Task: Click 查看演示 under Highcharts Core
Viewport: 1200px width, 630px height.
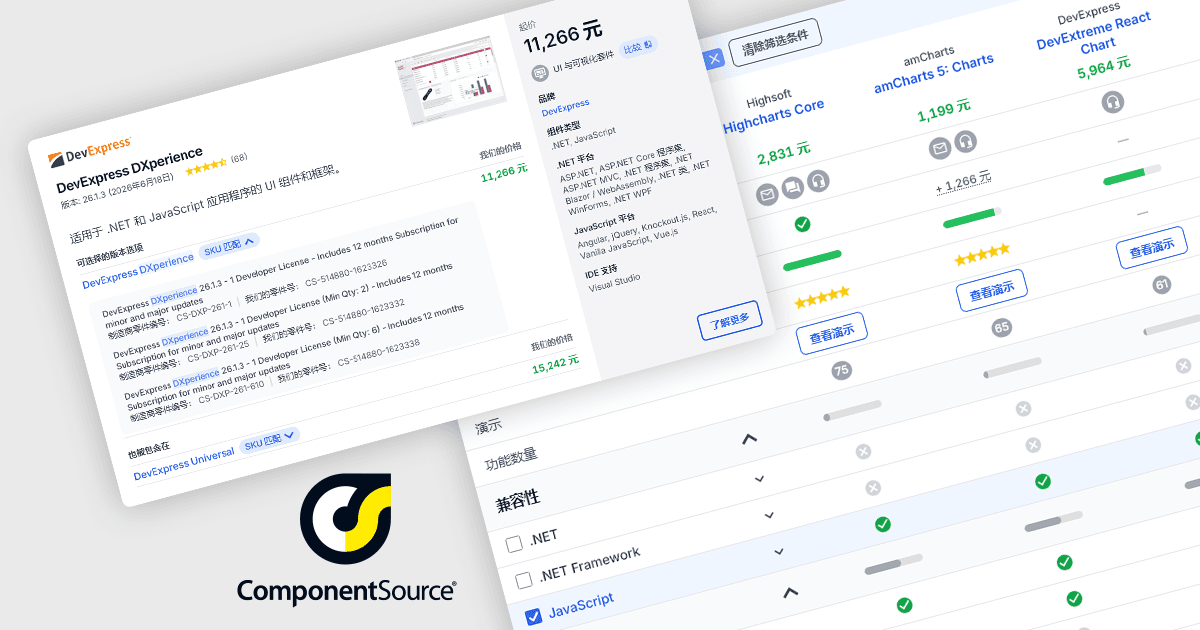Action: point(832,333)
